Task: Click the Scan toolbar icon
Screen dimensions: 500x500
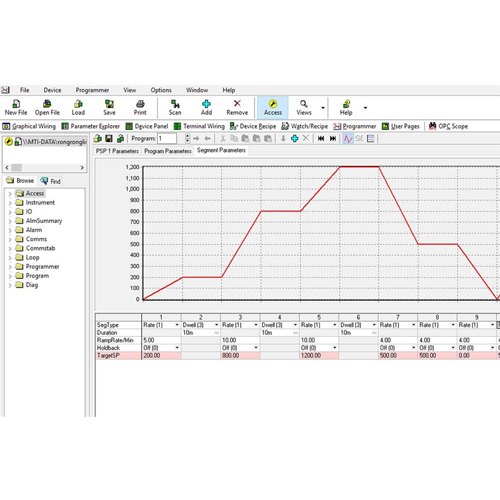Action: click(x=175, y=107)
